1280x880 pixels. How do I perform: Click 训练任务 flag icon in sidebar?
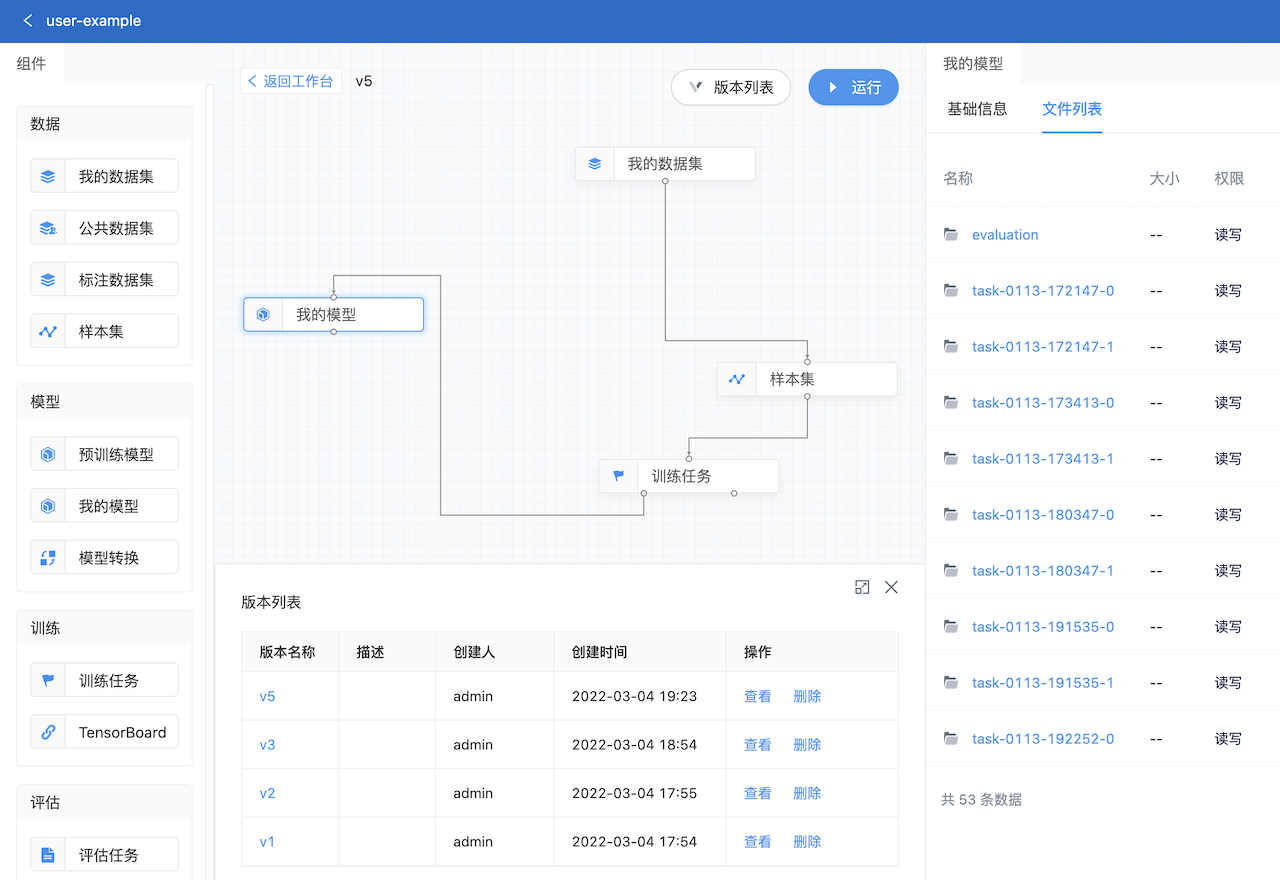point(48,681)
